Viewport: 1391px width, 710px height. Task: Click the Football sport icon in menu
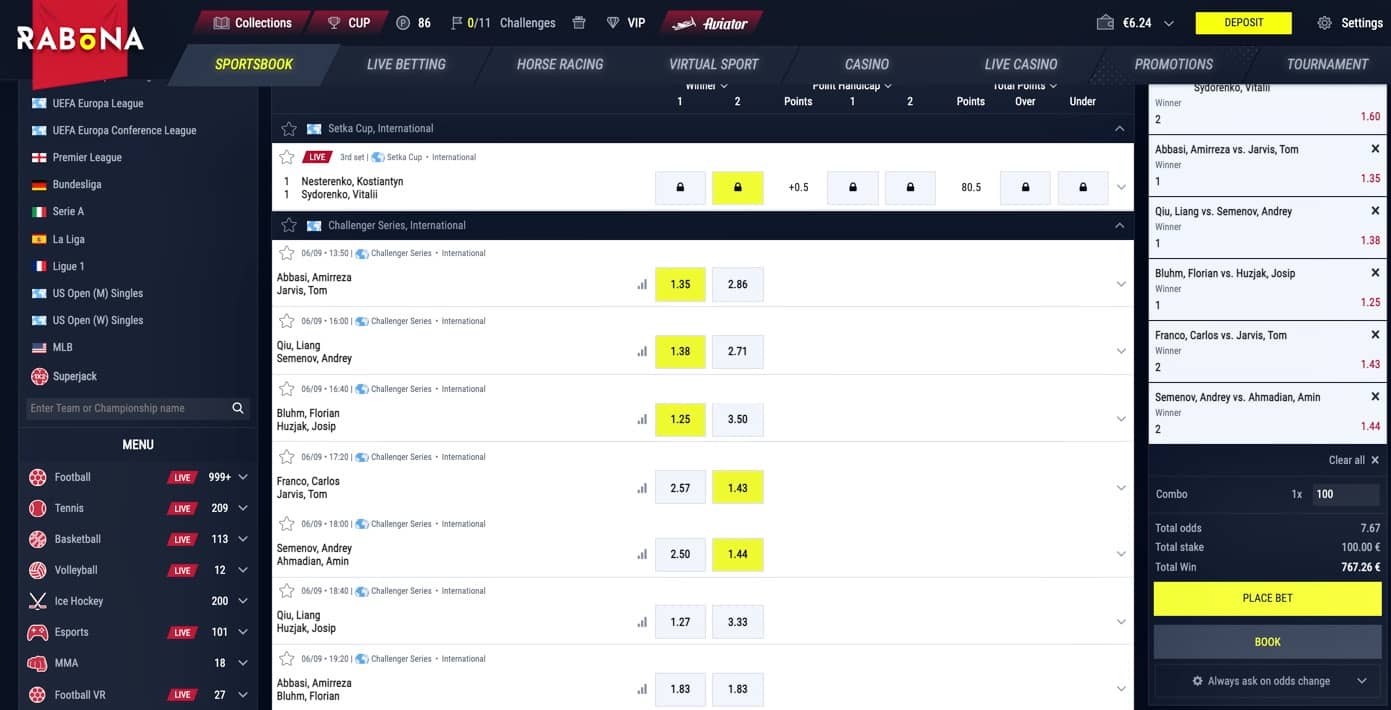tap(38, 477)
